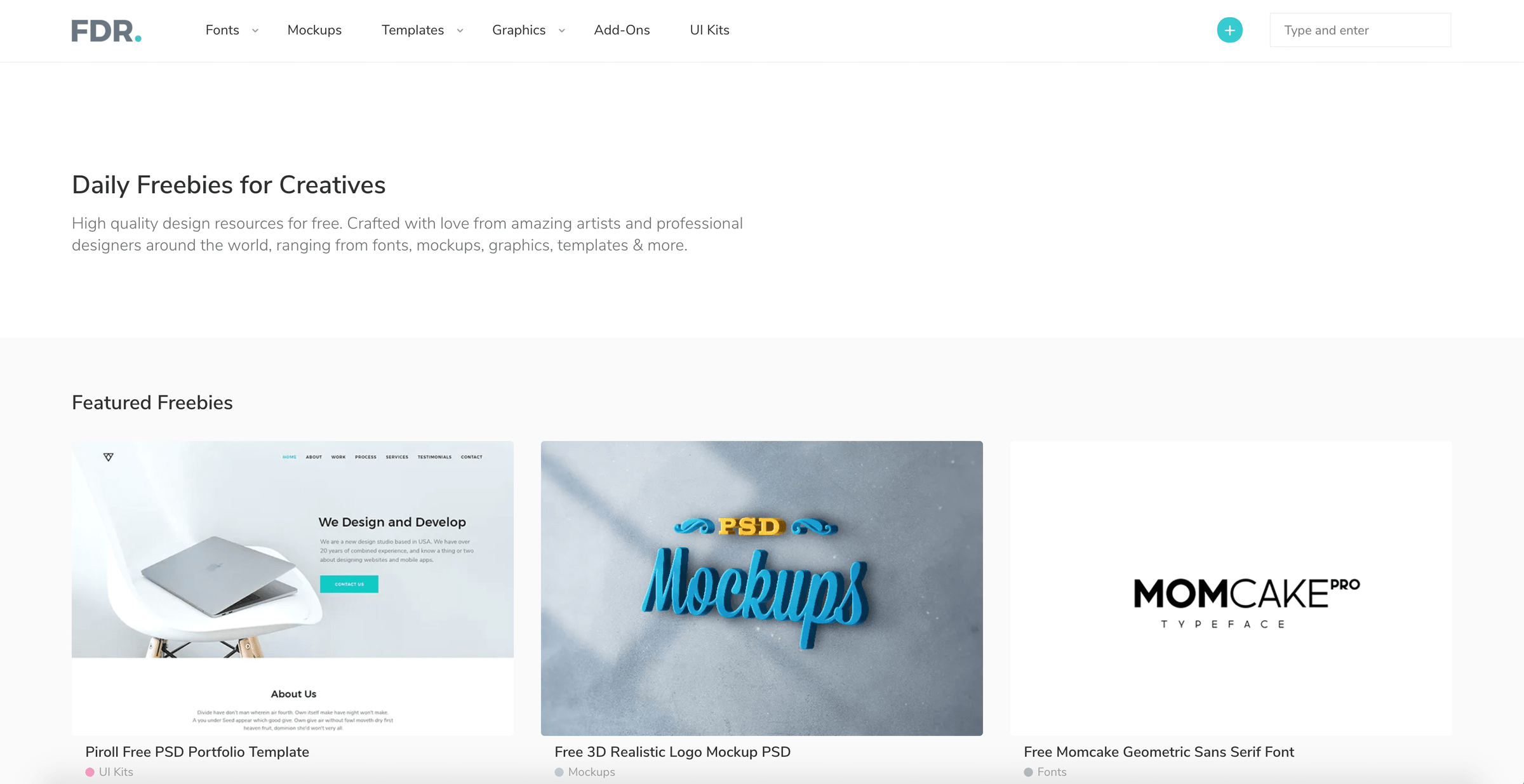Open the Mockups menu item
Viewport: 1524px width, 784px height.
click(x=314, y=30)
